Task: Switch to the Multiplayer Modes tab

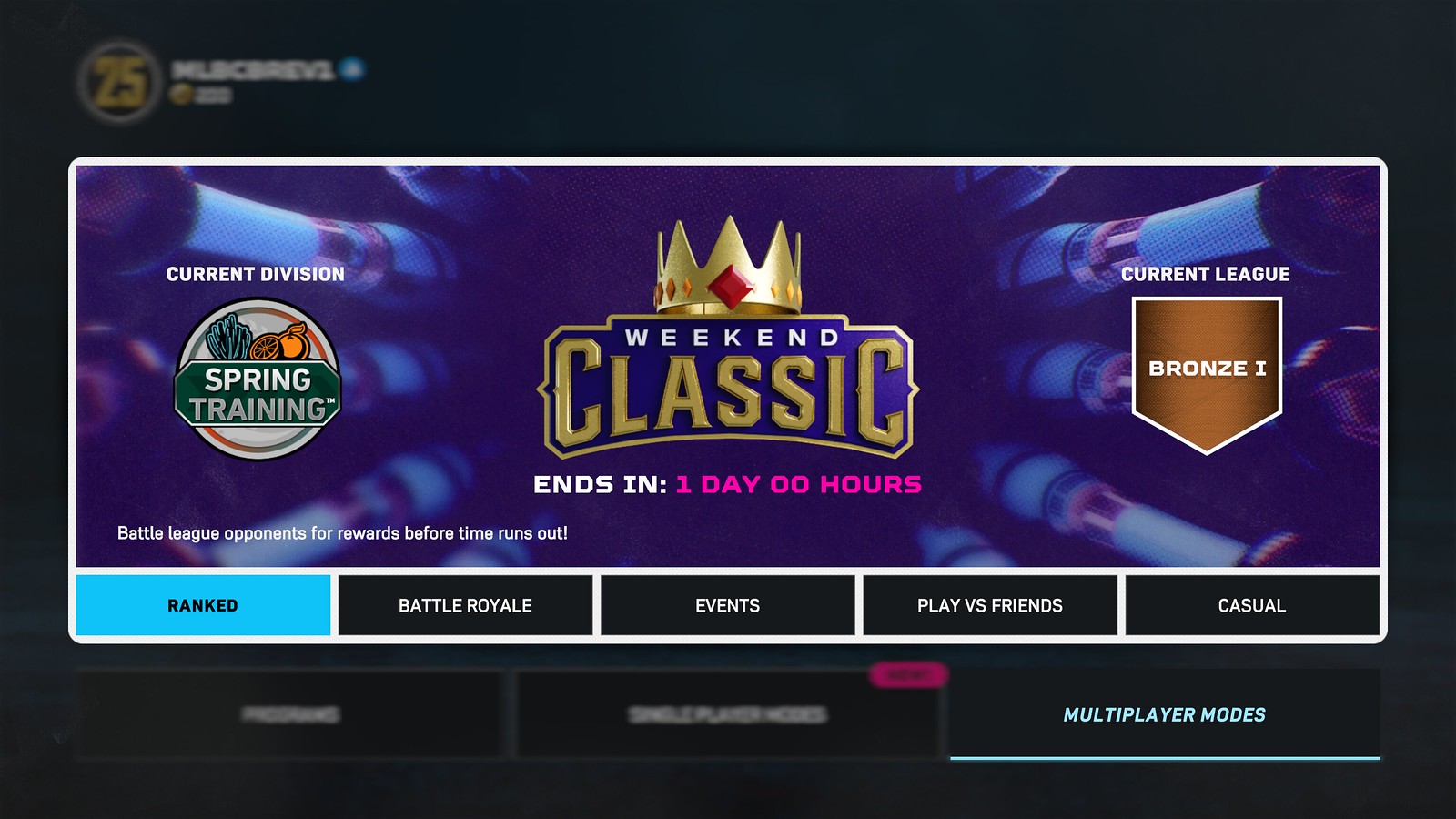Action: click(x=1165, y=714)
